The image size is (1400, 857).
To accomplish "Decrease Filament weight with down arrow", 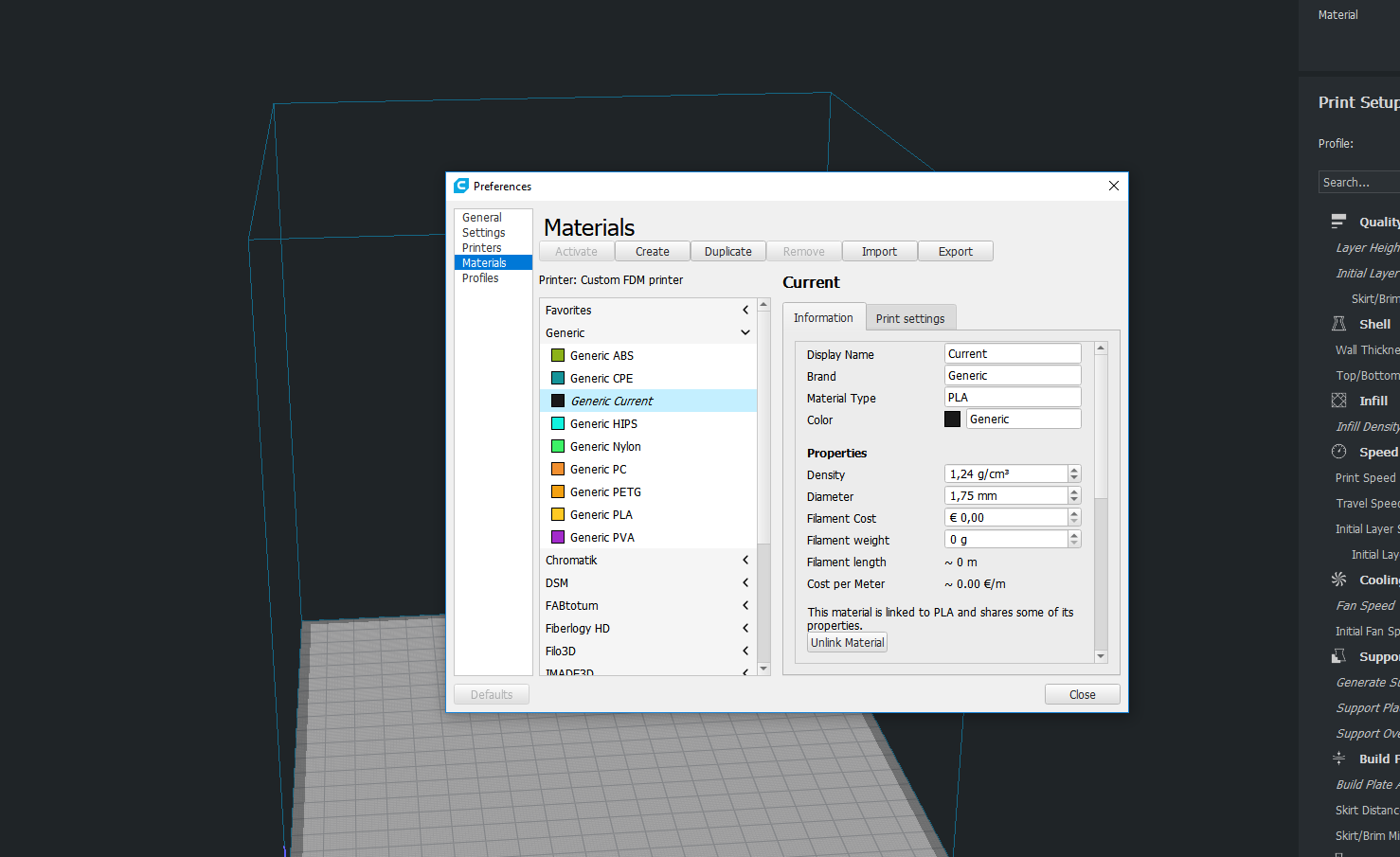I will 1074,544.
